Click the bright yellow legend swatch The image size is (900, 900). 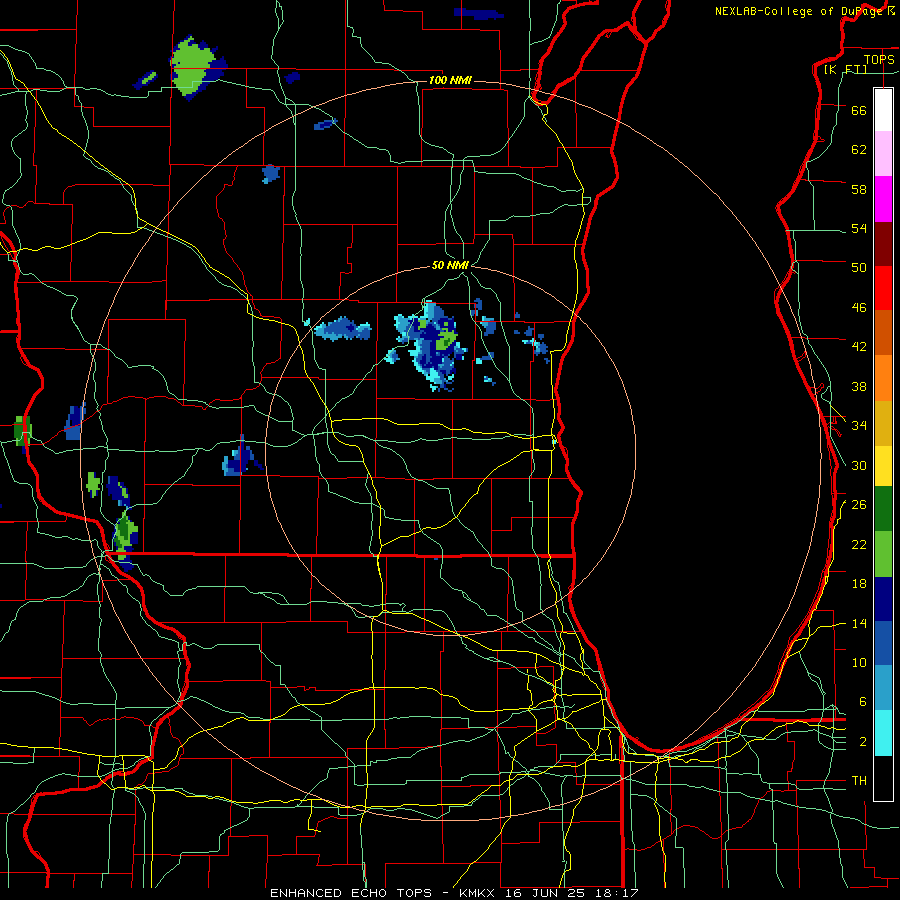click(883, 466)
